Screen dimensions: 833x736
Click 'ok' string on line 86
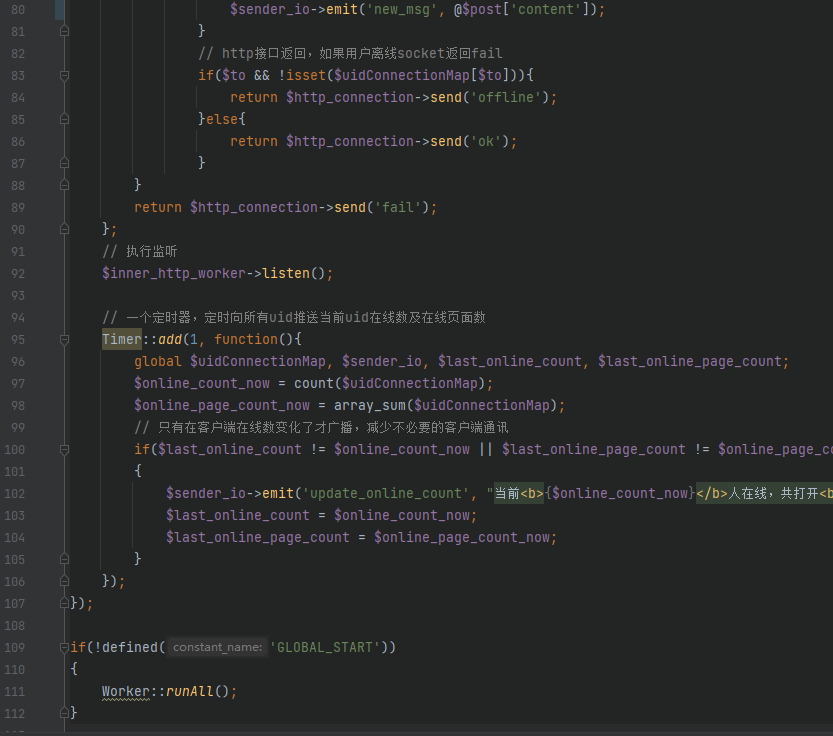click(486, 141)
